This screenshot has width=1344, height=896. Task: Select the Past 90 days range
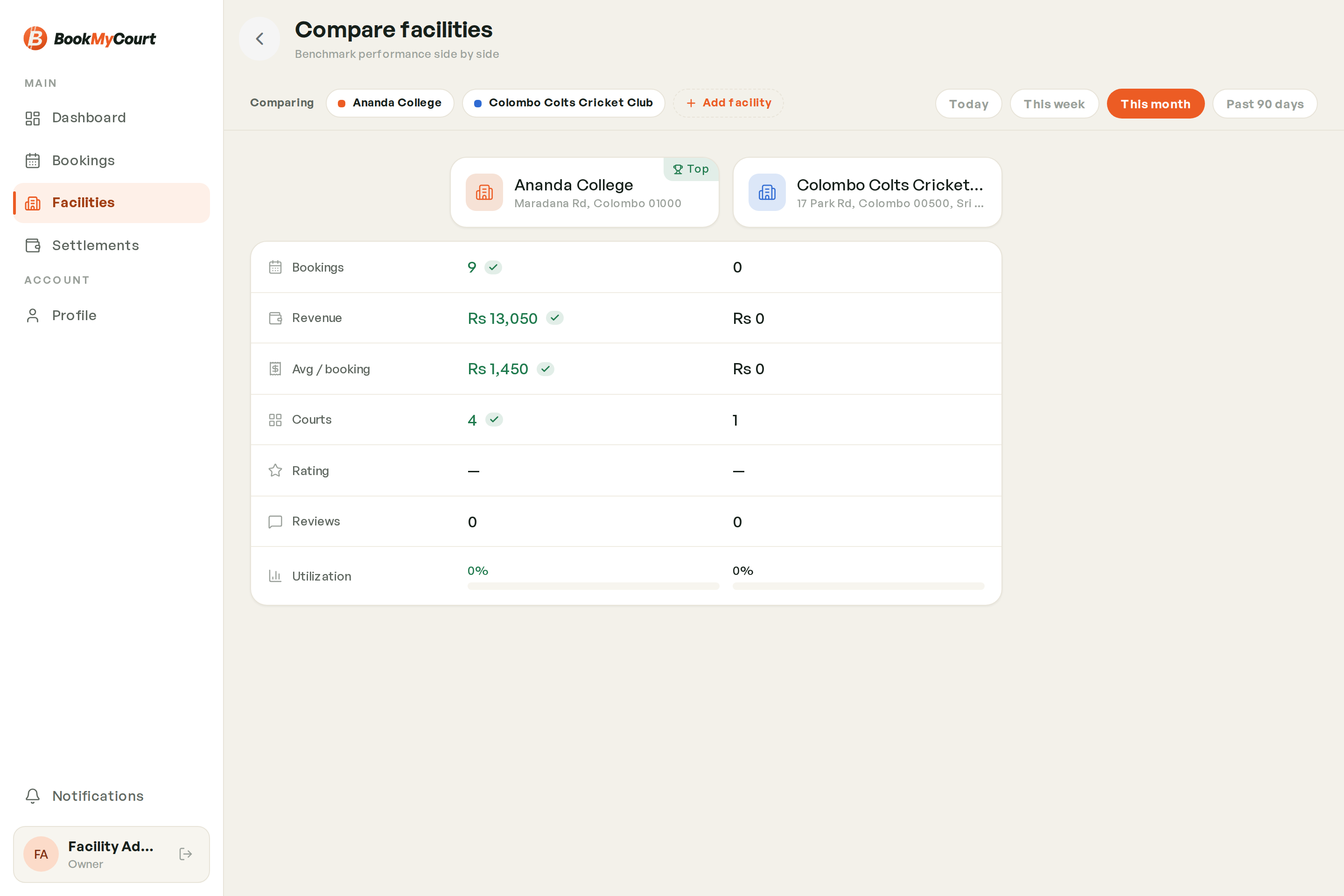coord(1265,104)
